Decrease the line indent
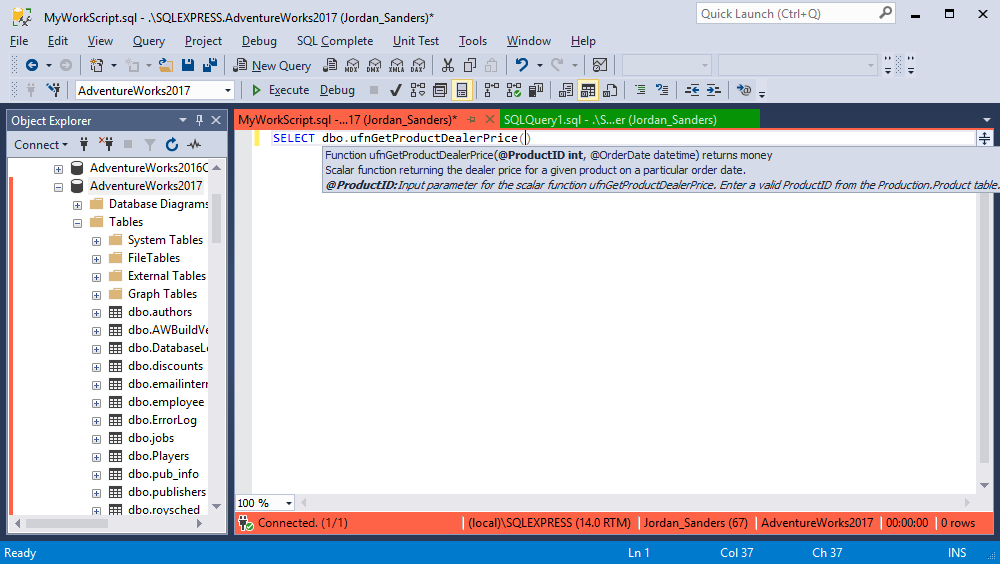 point(692,90)
